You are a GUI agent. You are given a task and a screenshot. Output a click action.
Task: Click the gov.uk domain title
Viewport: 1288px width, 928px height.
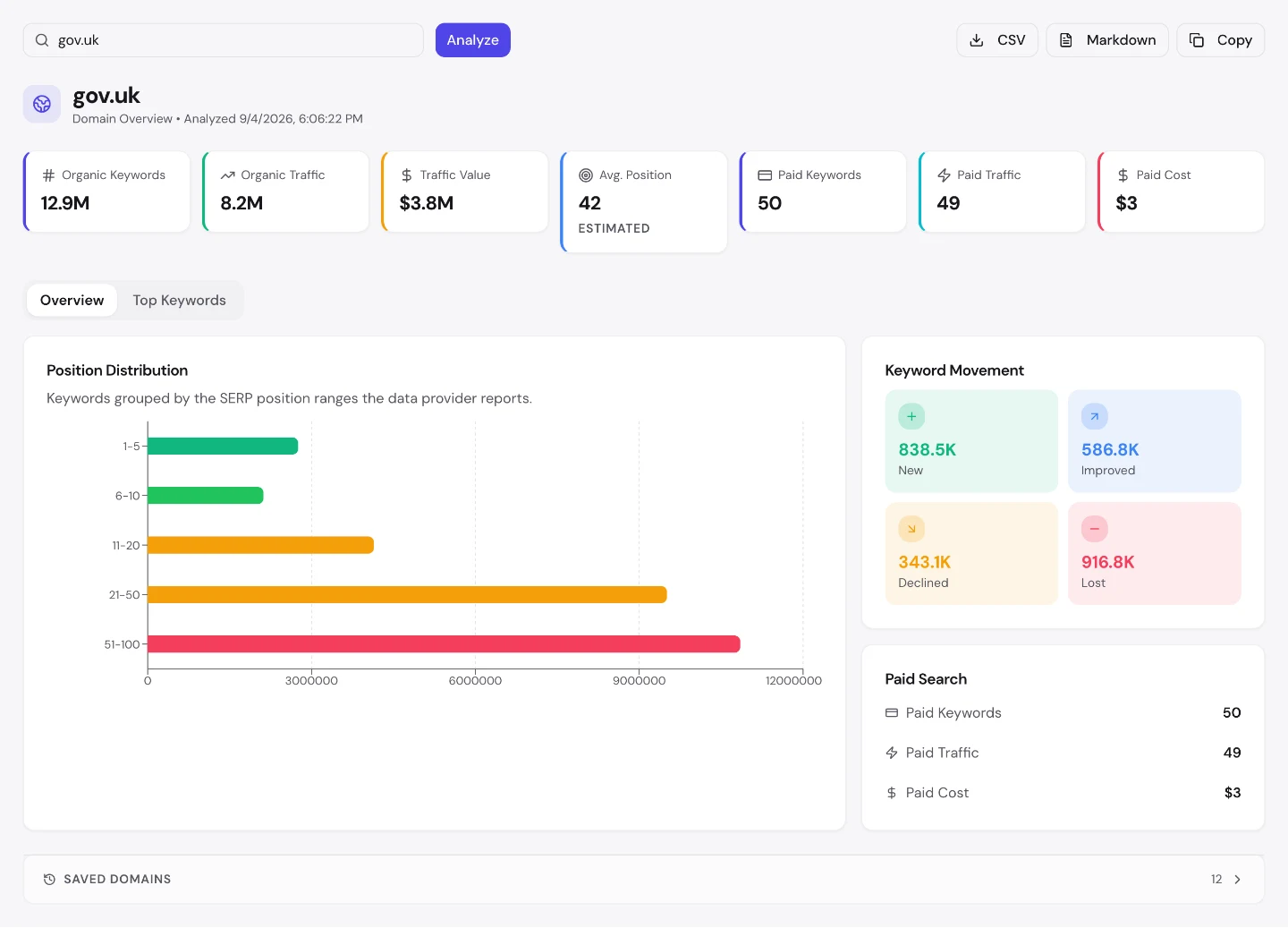(x=106, y=96)
